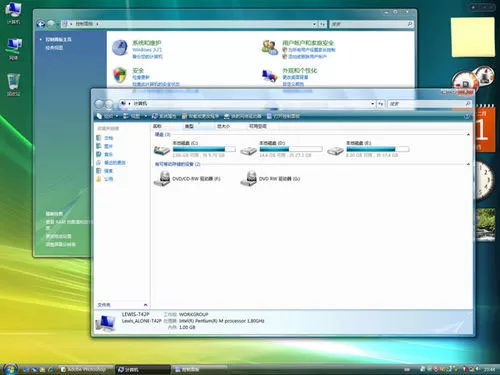Click Open Control Panel toolbar button
This screenshot has height=375, width=500.
click(x=283, y=116)
